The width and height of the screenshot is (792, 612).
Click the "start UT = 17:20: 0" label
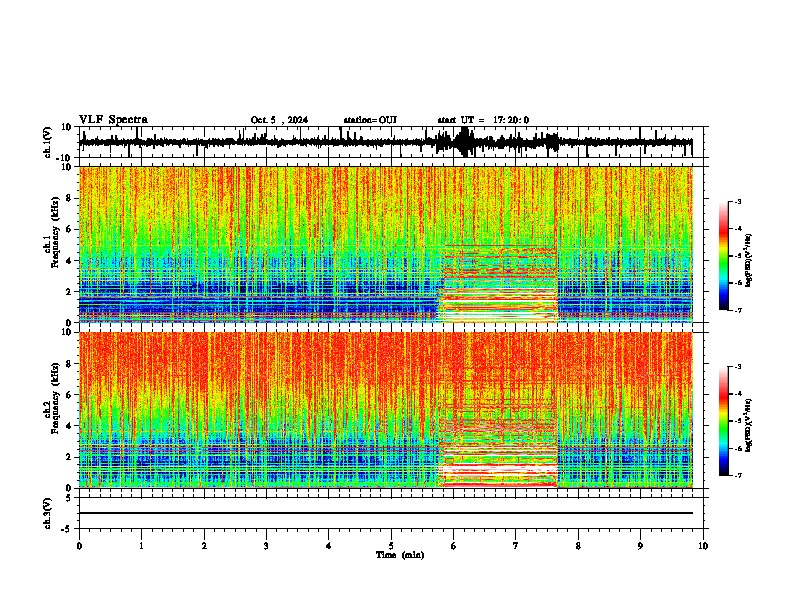tap(483, 120)
